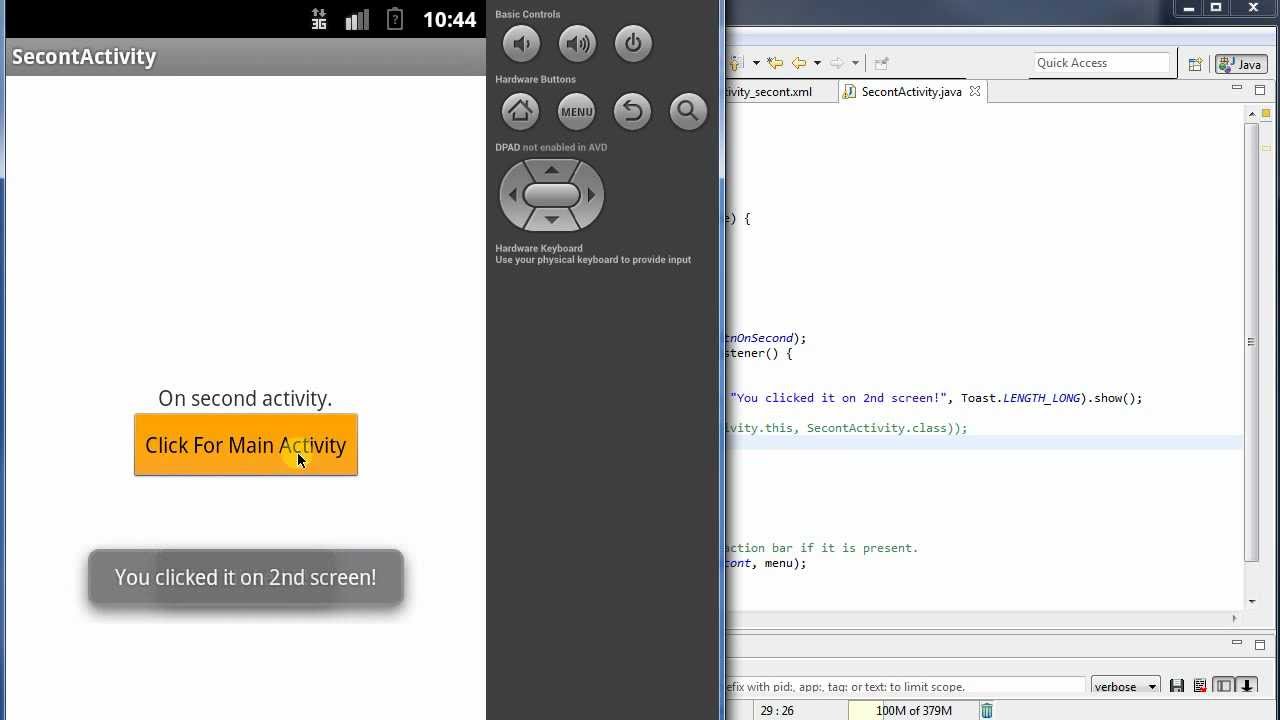The image size is (1280, 720).
Task: Tap the Click For Main Activity button
Action: point(246,445)
